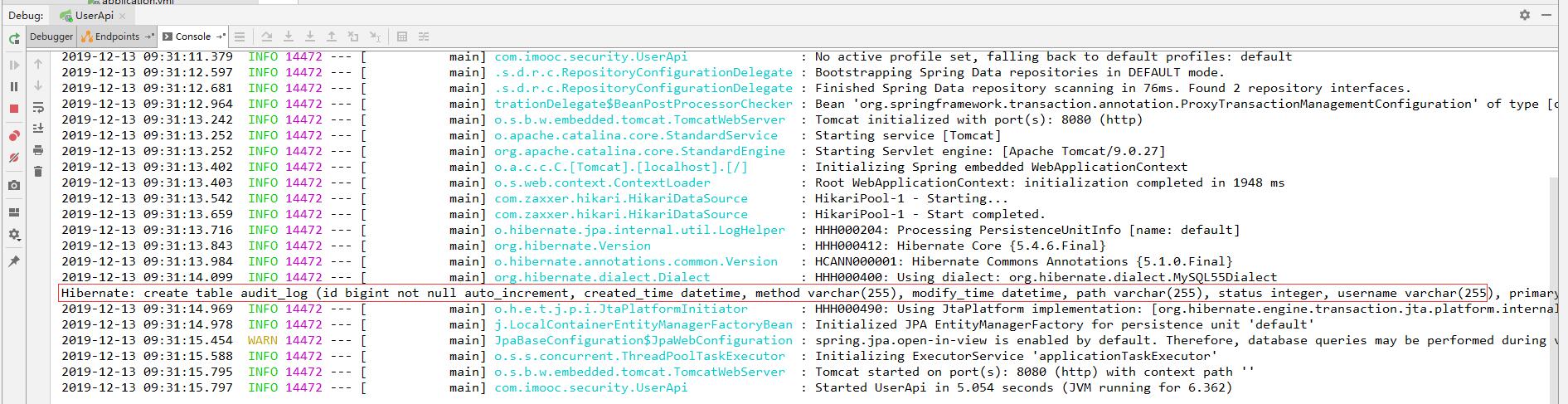Jump down the stack trace arrow
This screenshot has height=404, width=1568.
coord(38,85)
